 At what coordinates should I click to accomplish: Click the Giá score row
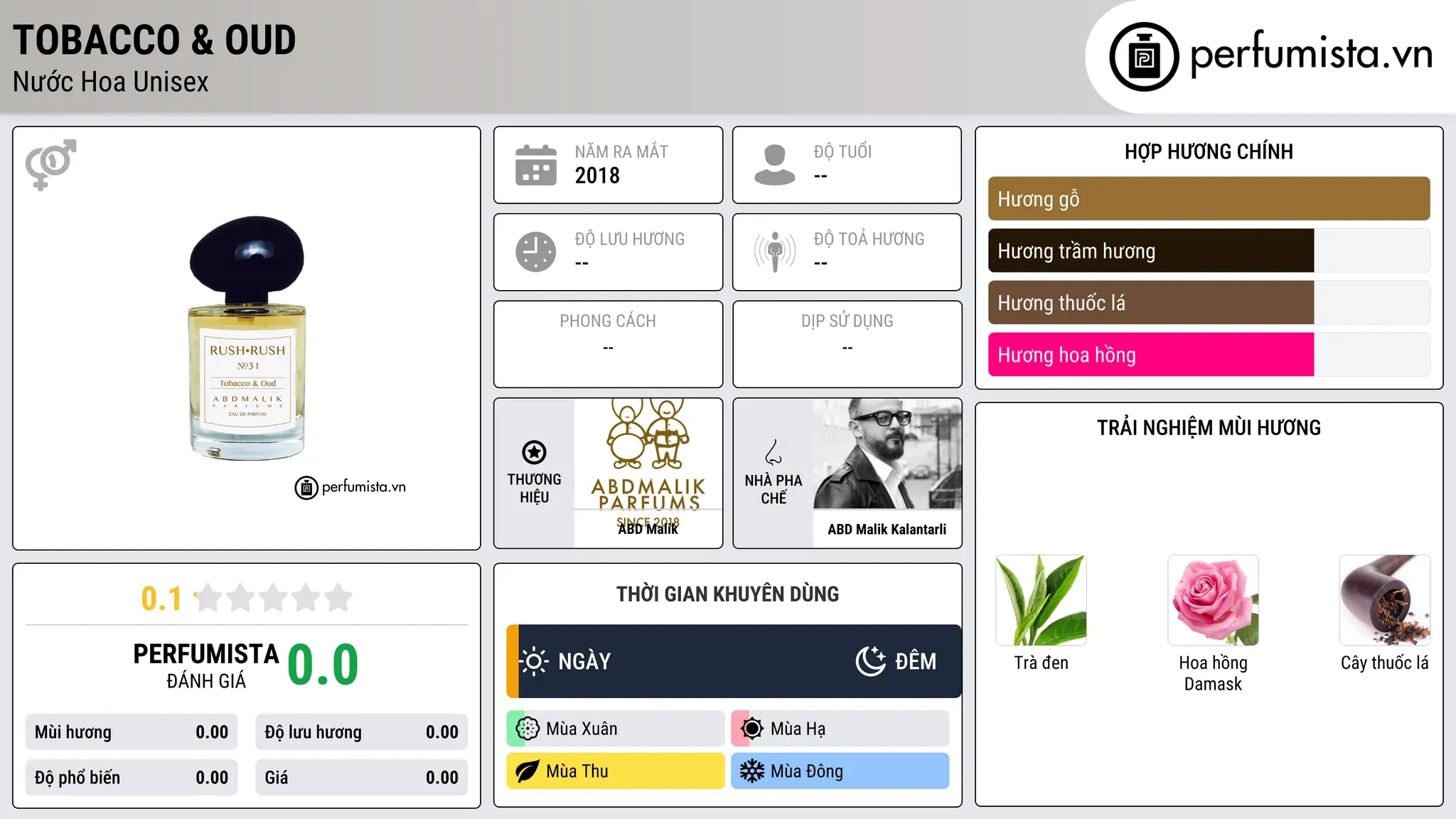pos(362,778)
